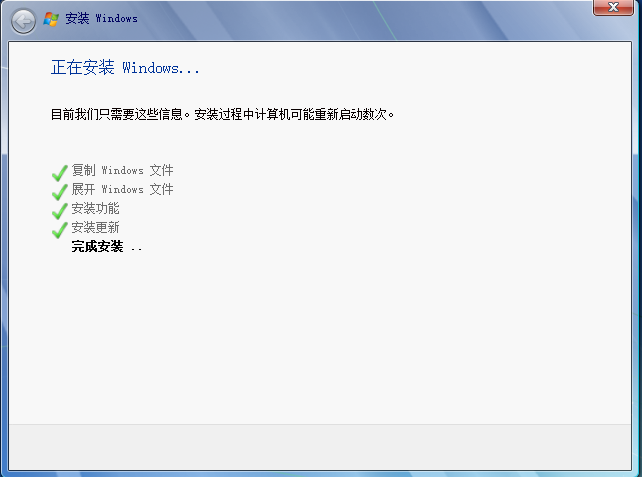Select the 安装功能 step text

(95, 208)
